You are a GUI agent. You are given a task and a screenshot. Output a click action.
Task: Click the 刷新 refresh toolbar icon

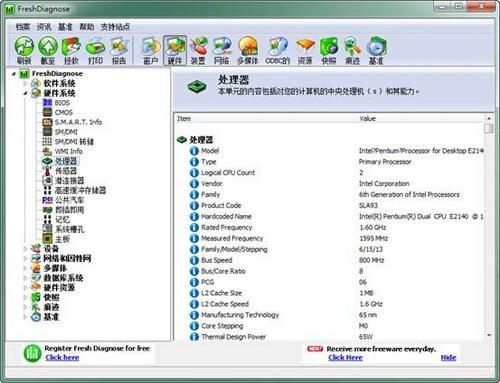click(x=24, y=50)
